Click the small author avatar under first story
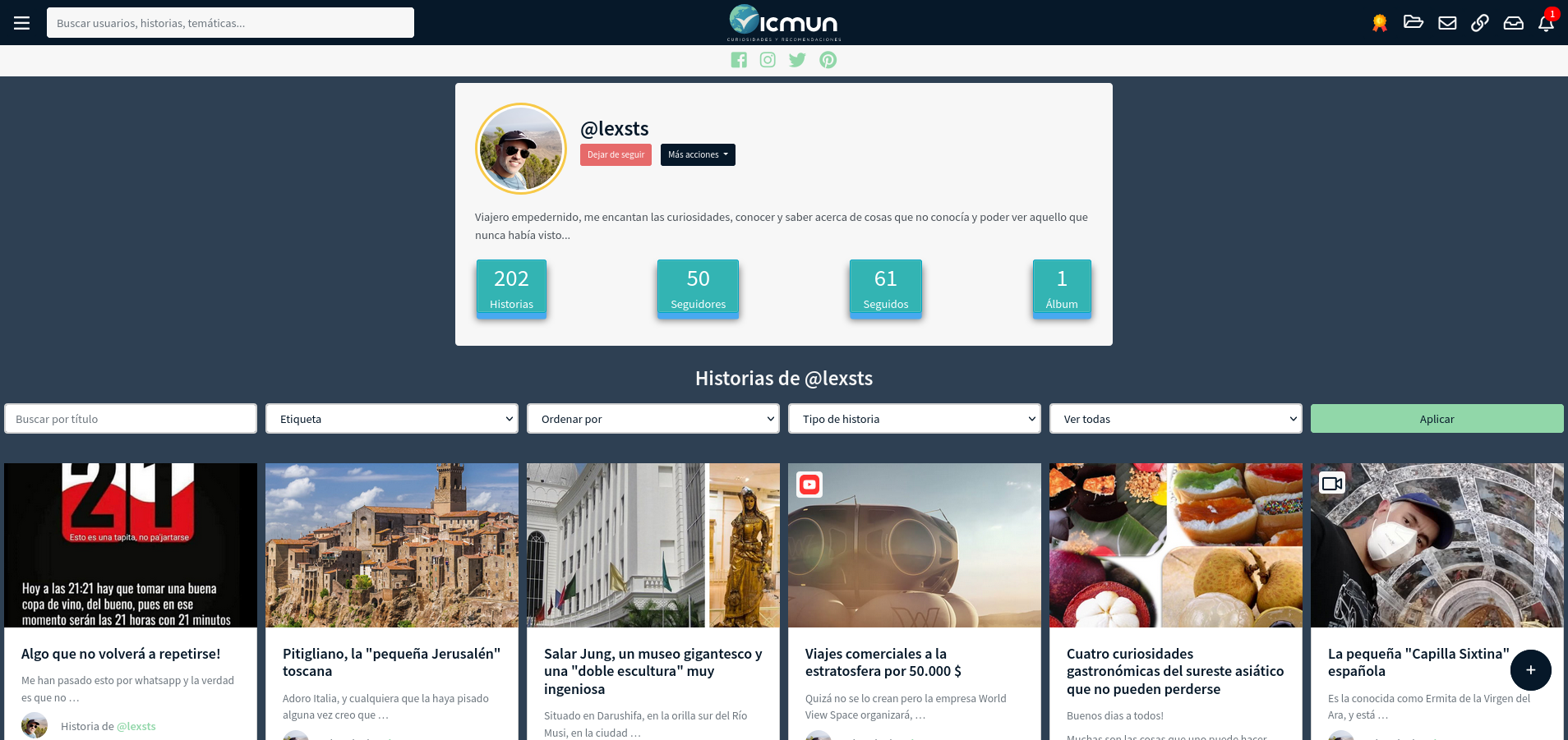 tap(35, 726)
